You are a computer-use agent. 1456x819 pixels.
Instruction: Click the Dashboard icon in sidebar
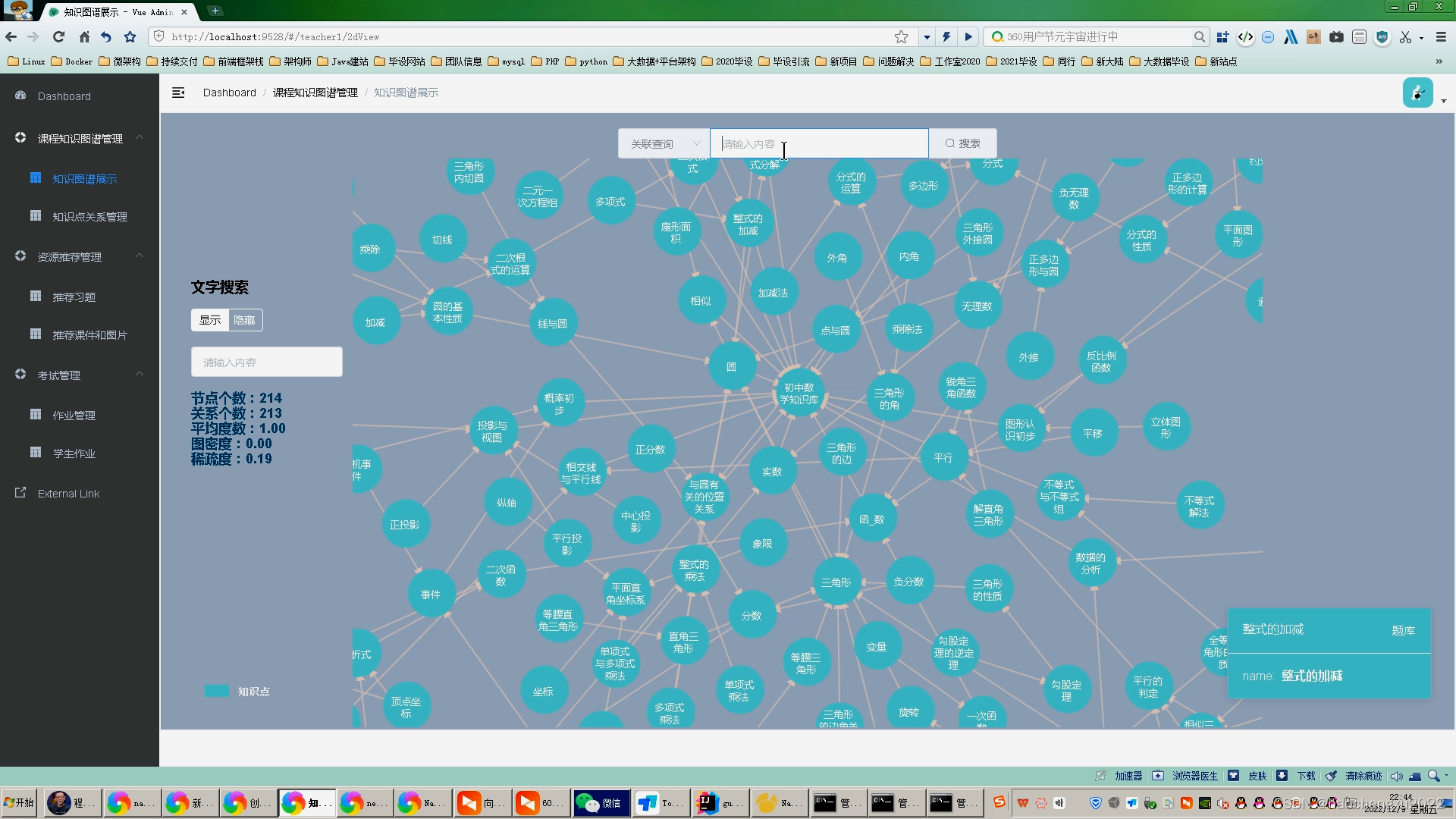(20, 96)
